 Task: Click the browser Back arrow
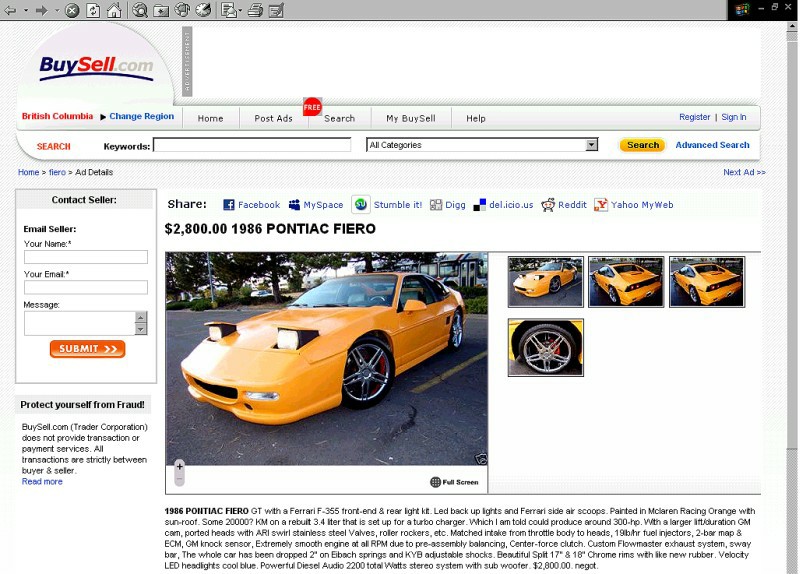10,10
